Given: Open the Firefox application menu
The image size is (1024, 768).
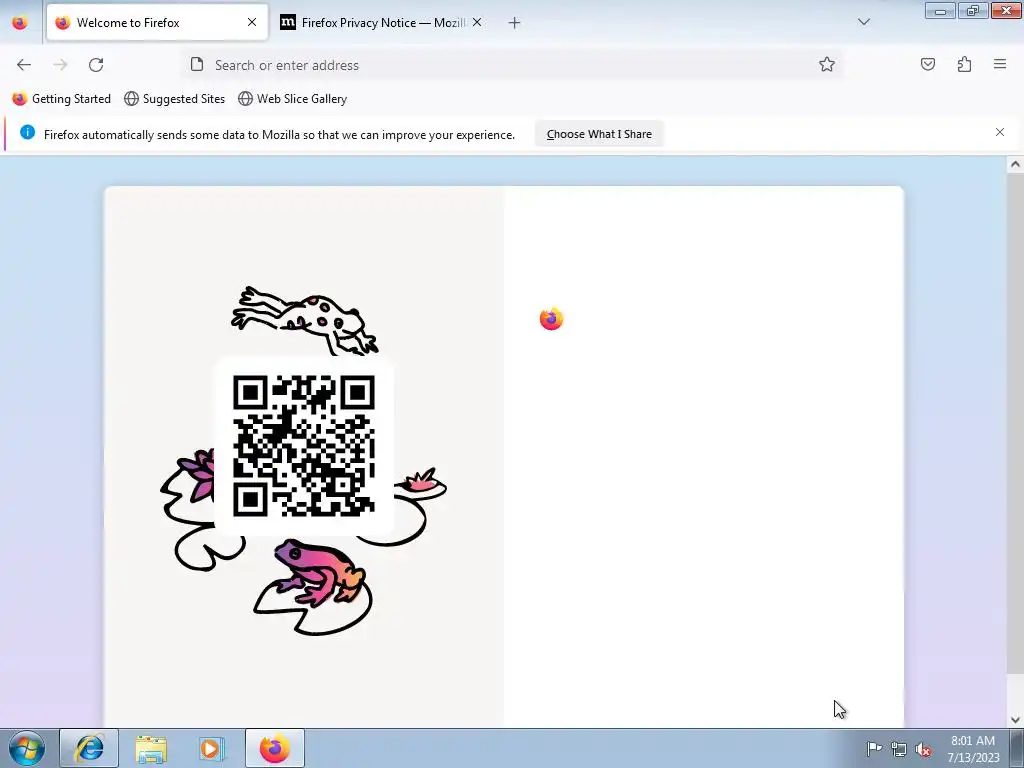Looking at the screenshot, I should pyautogui.click(x=1000, y=64).
